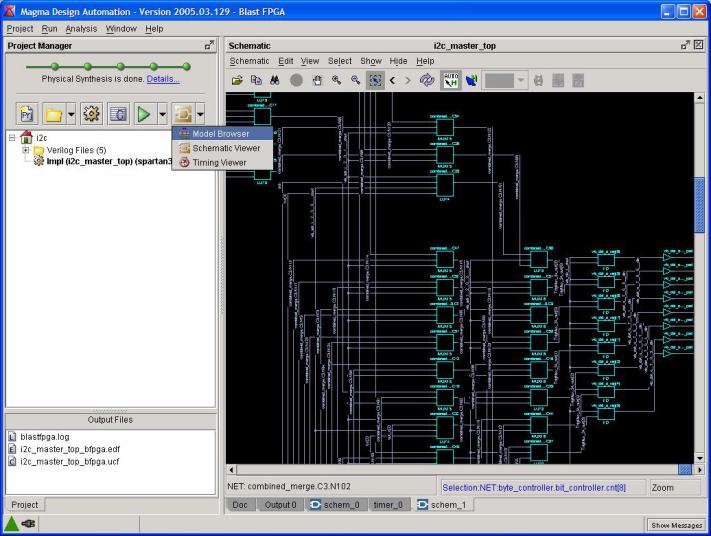
Task: Select Timing Viewer from the popup menu
Action: click(x=222, y=162)
